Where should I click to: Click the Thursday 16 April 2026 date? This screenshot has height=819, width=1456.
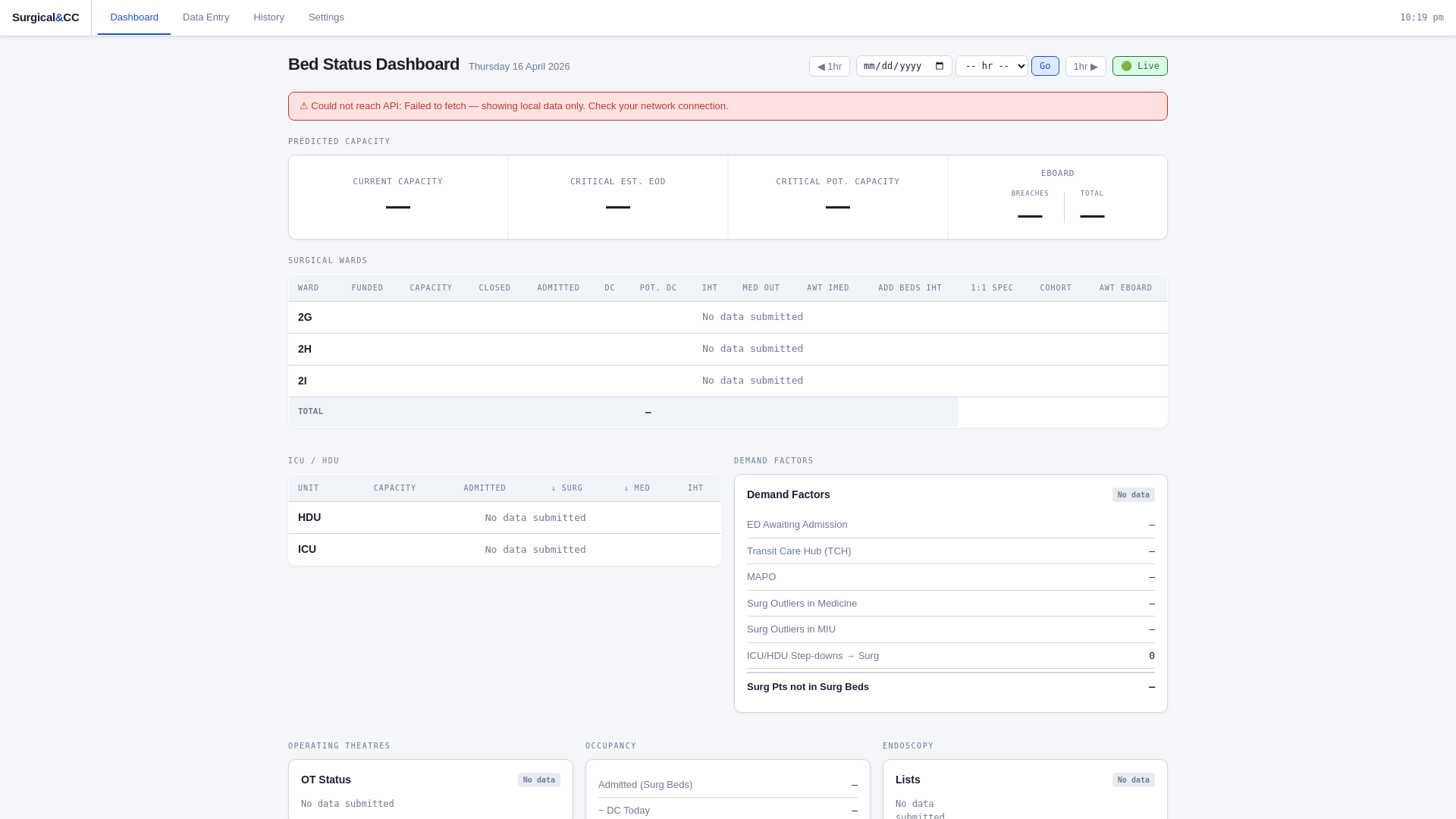point(519,67)
